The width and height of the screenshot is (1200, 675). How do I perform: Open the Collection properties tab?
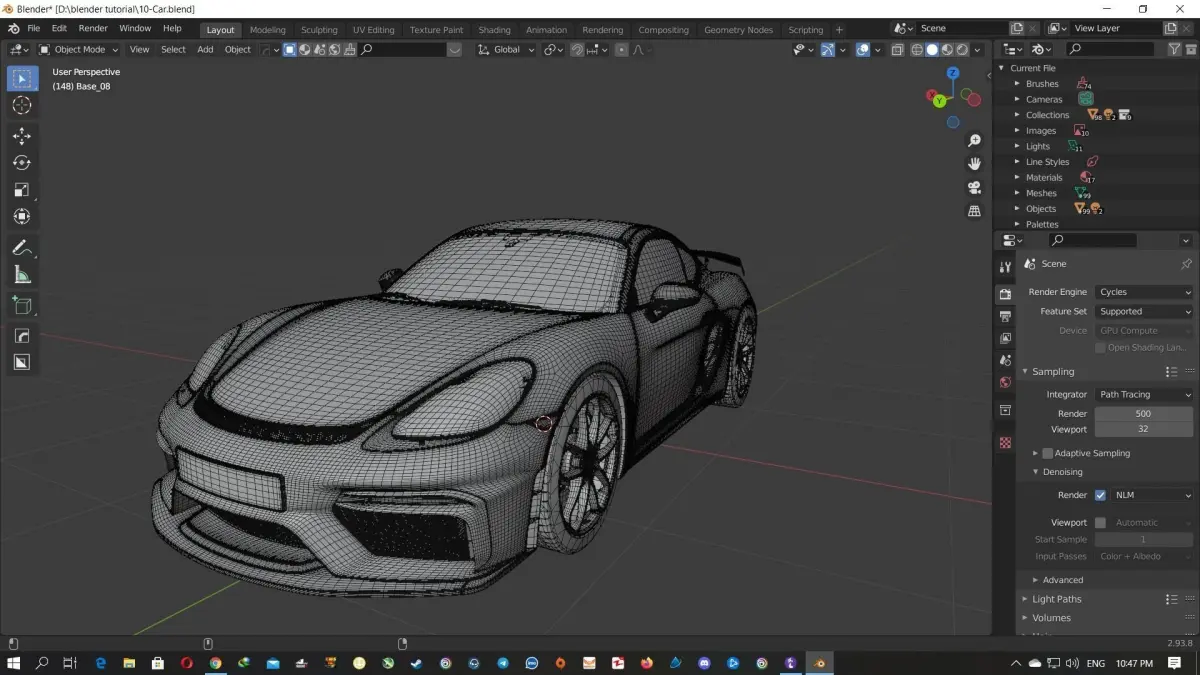click(1005, 410)
